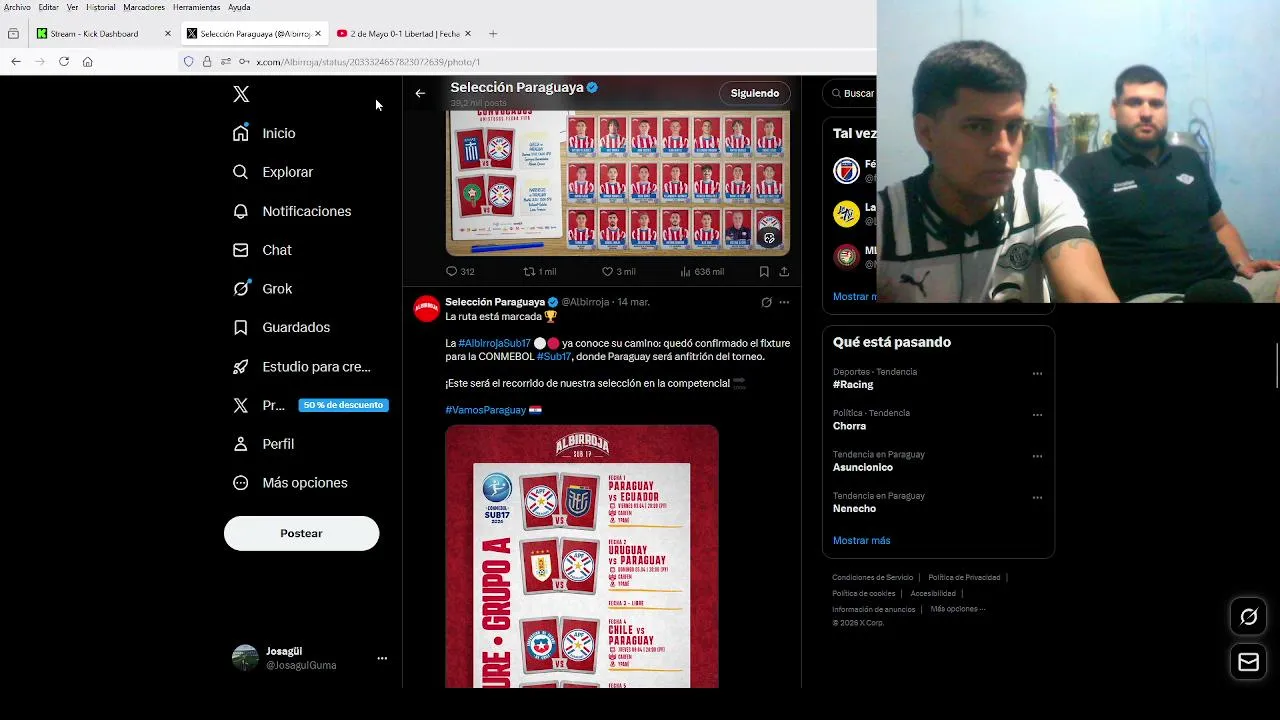Screen dimensions: 1280x720
Task: View the 636 mil views analytics
Action: click(x=701, y=271)
